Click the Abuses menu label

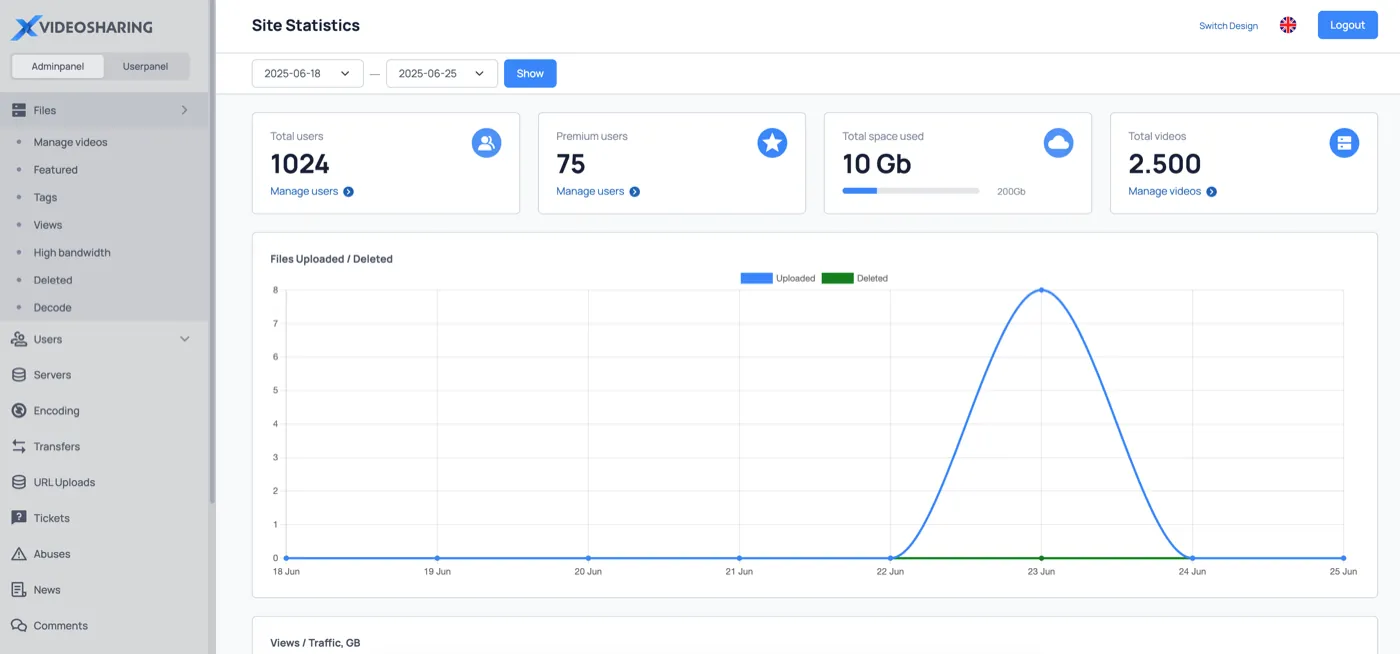(52, 554)
